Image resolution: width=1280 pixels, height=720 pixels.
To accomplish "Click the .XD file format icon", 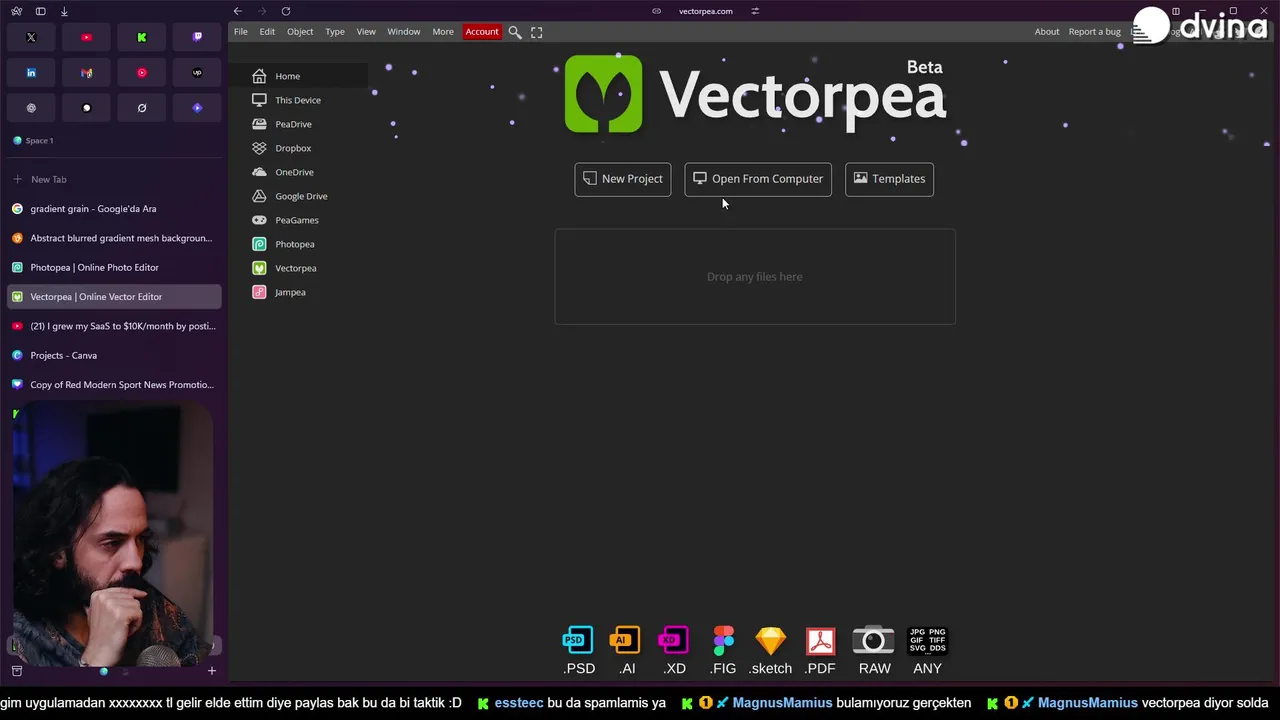I will pyautogui.click(x=674, y=650).
